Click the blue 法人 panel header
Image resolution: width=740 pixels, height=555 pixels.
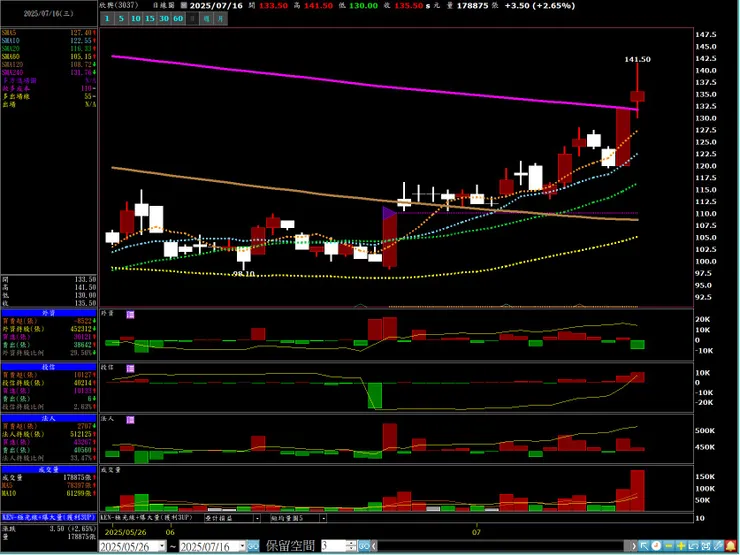49,418
